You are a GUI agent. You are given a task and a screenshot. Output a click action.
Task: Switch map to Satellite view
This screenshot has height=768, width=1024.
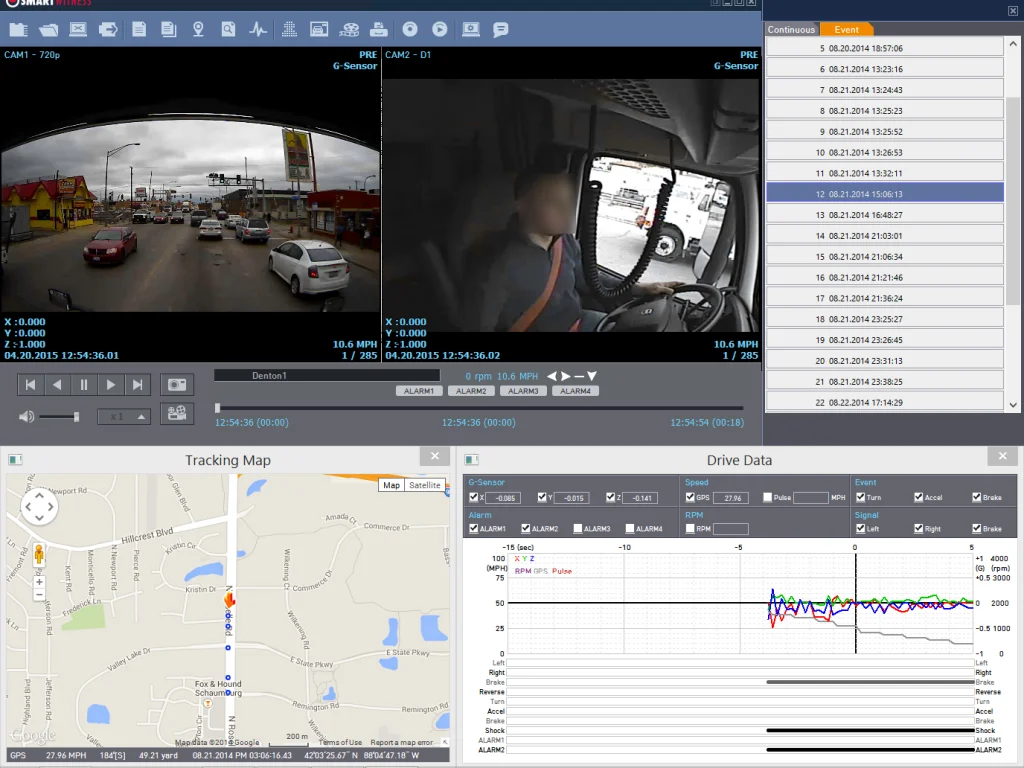click(x=425, y=485)
